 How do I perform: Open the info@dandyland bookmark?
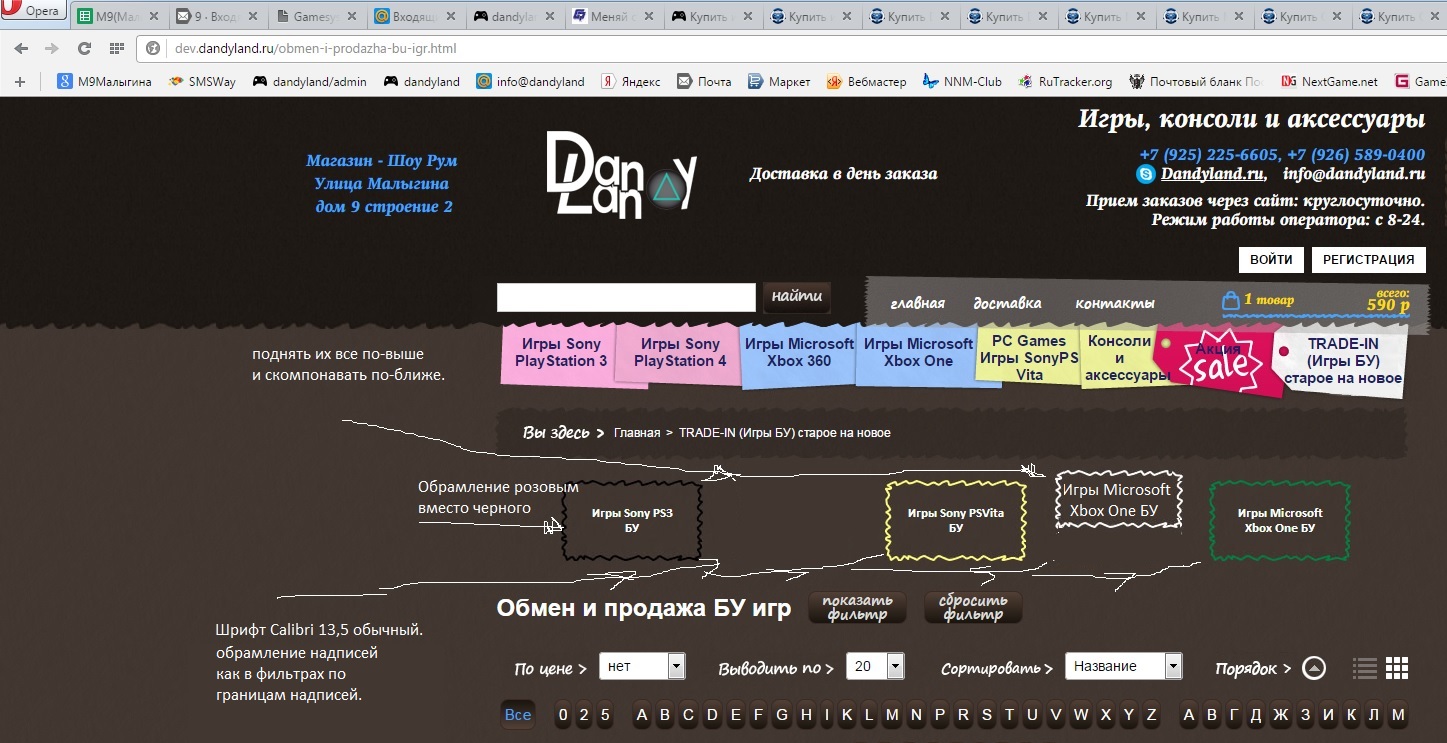point(530,82)
